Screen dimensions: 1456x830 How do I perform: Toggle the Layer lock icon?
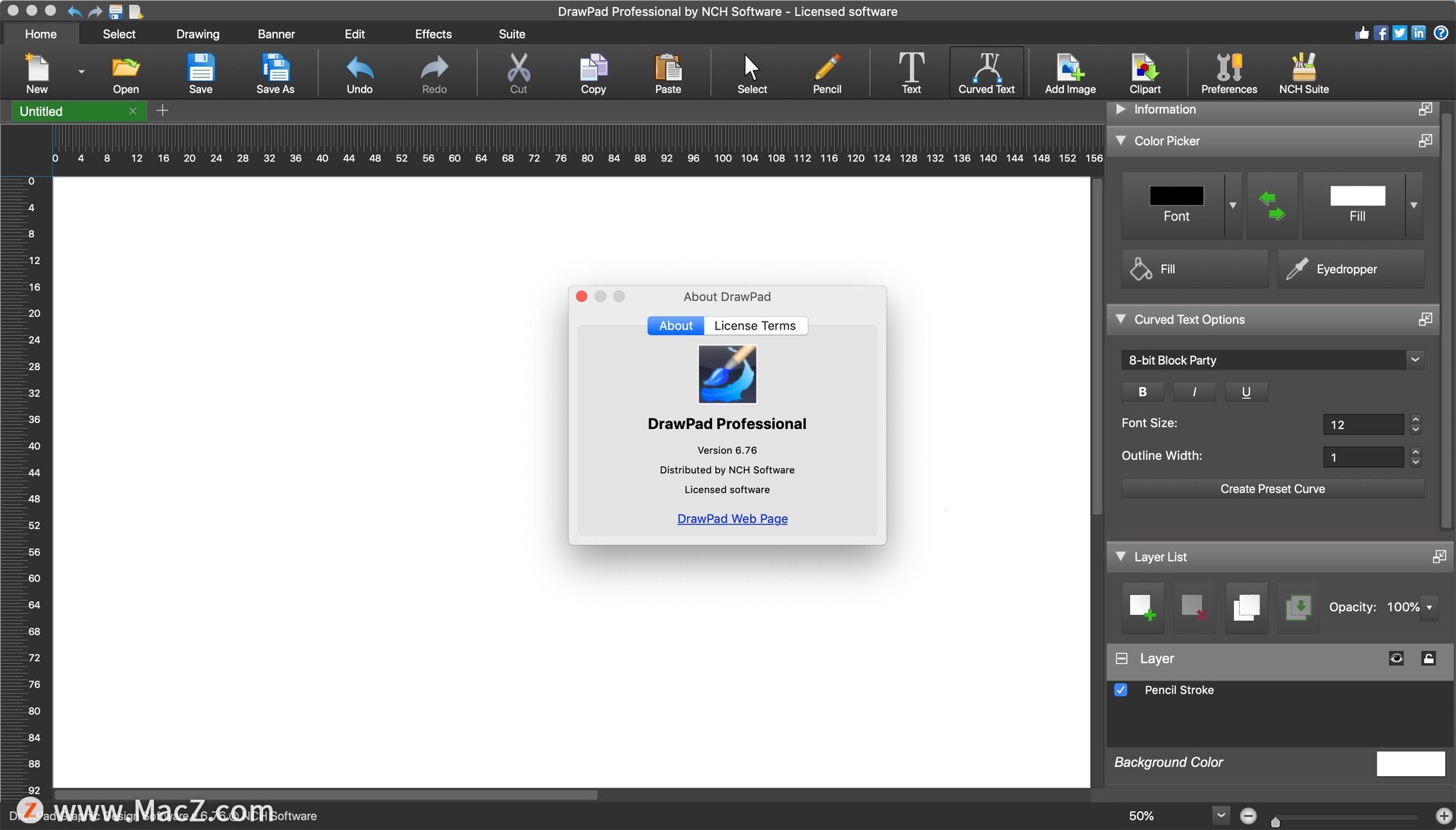point(1429,658)
